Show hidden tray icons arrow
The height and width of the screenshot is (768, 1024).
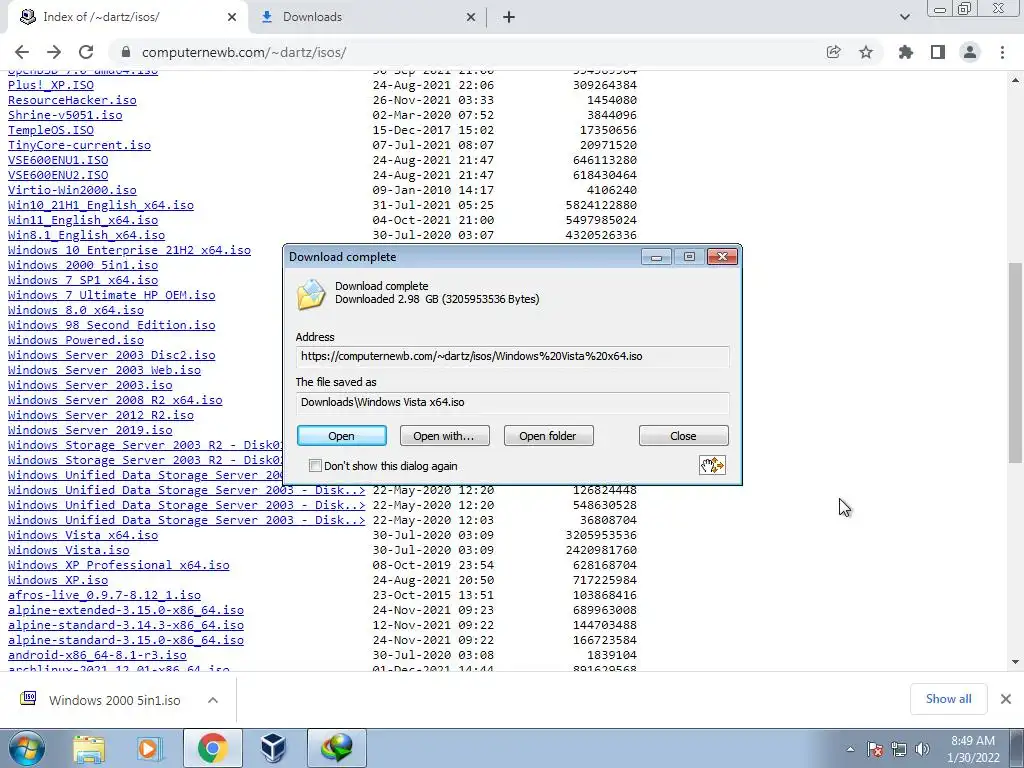850,749
